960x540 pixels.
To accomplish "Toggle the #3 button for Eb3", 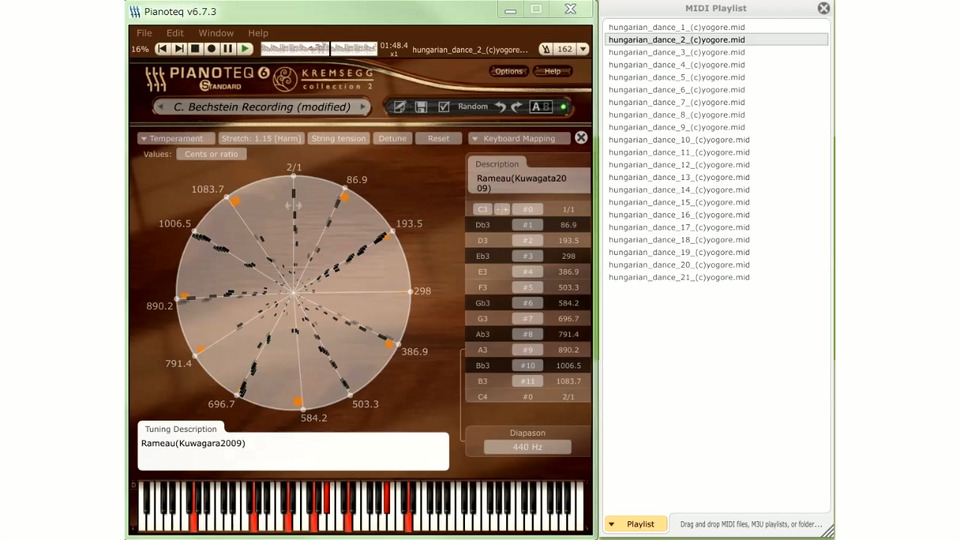I will click(527, 256).
